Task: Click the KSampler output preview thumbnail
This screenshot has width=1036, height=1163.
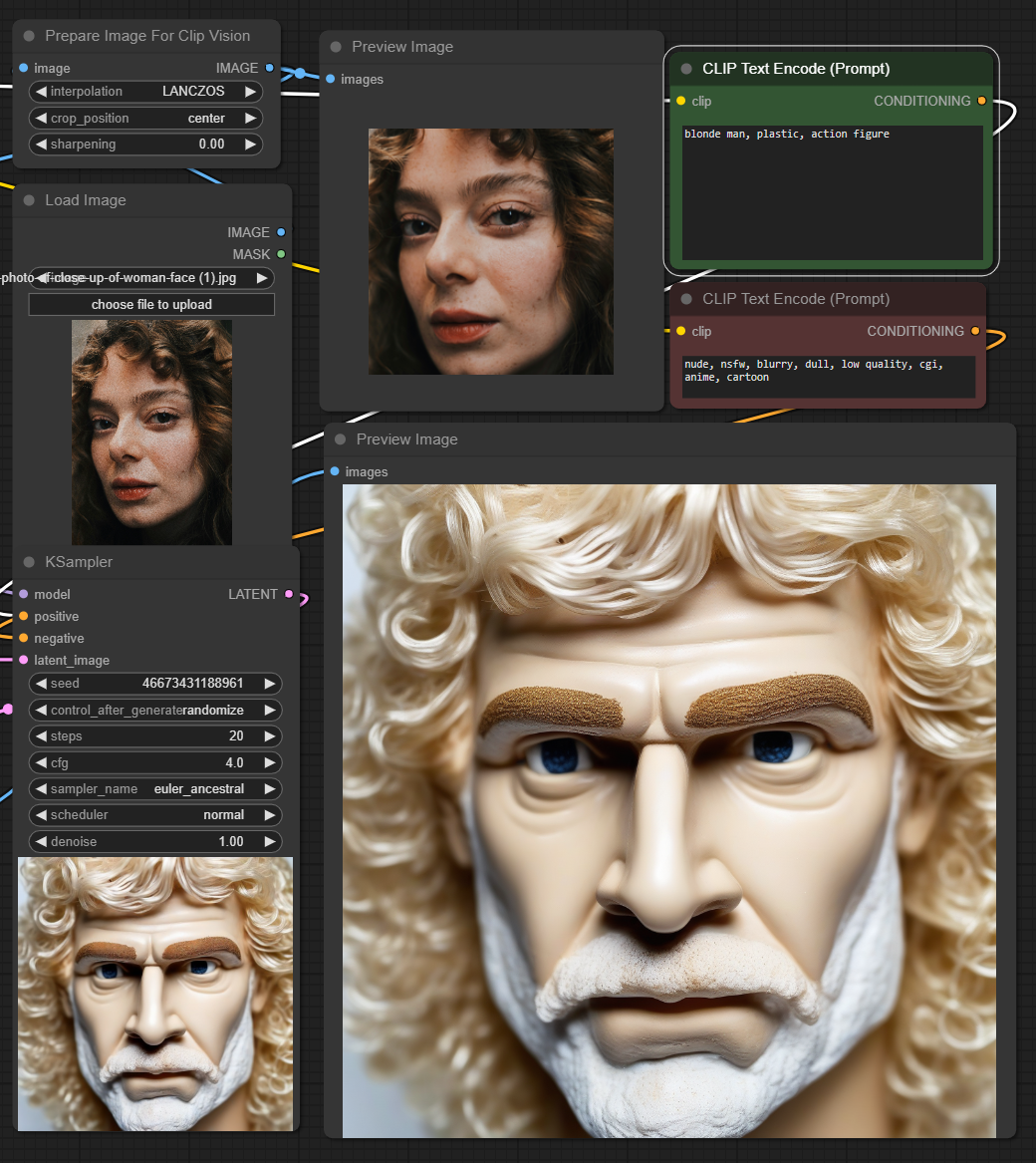Action: (x=155, y=994)
